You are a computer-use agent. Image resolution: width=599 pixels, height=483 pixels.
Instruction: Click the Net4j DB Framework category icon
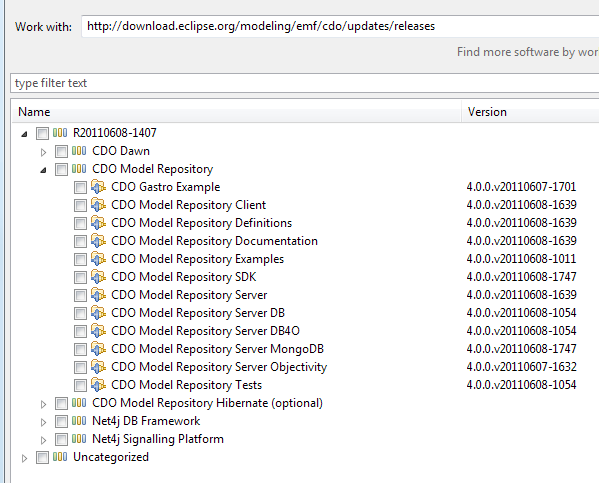coord(79,421)
